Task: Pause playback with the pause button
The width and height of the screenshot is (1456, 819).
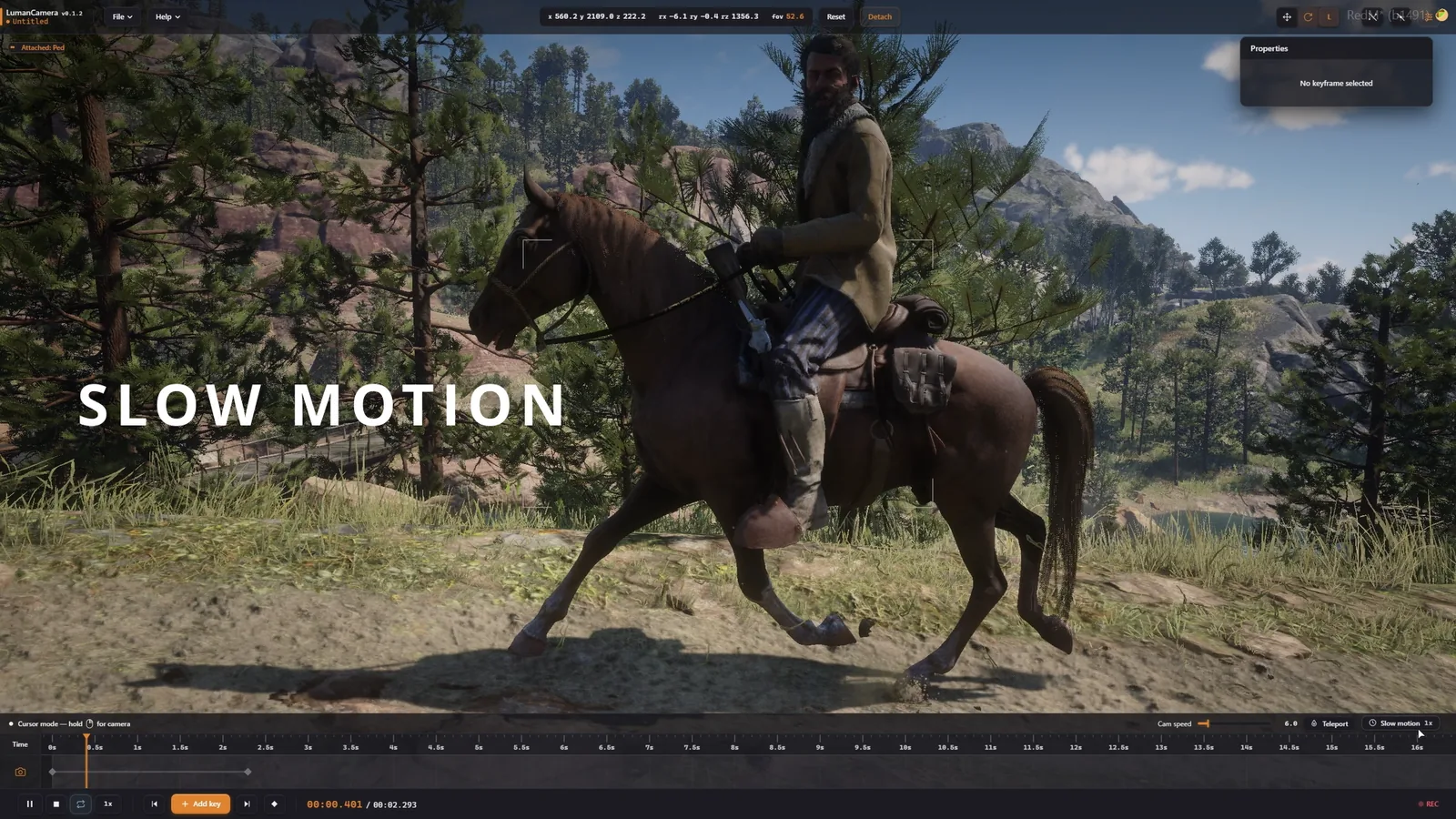Action: point(29,804)
